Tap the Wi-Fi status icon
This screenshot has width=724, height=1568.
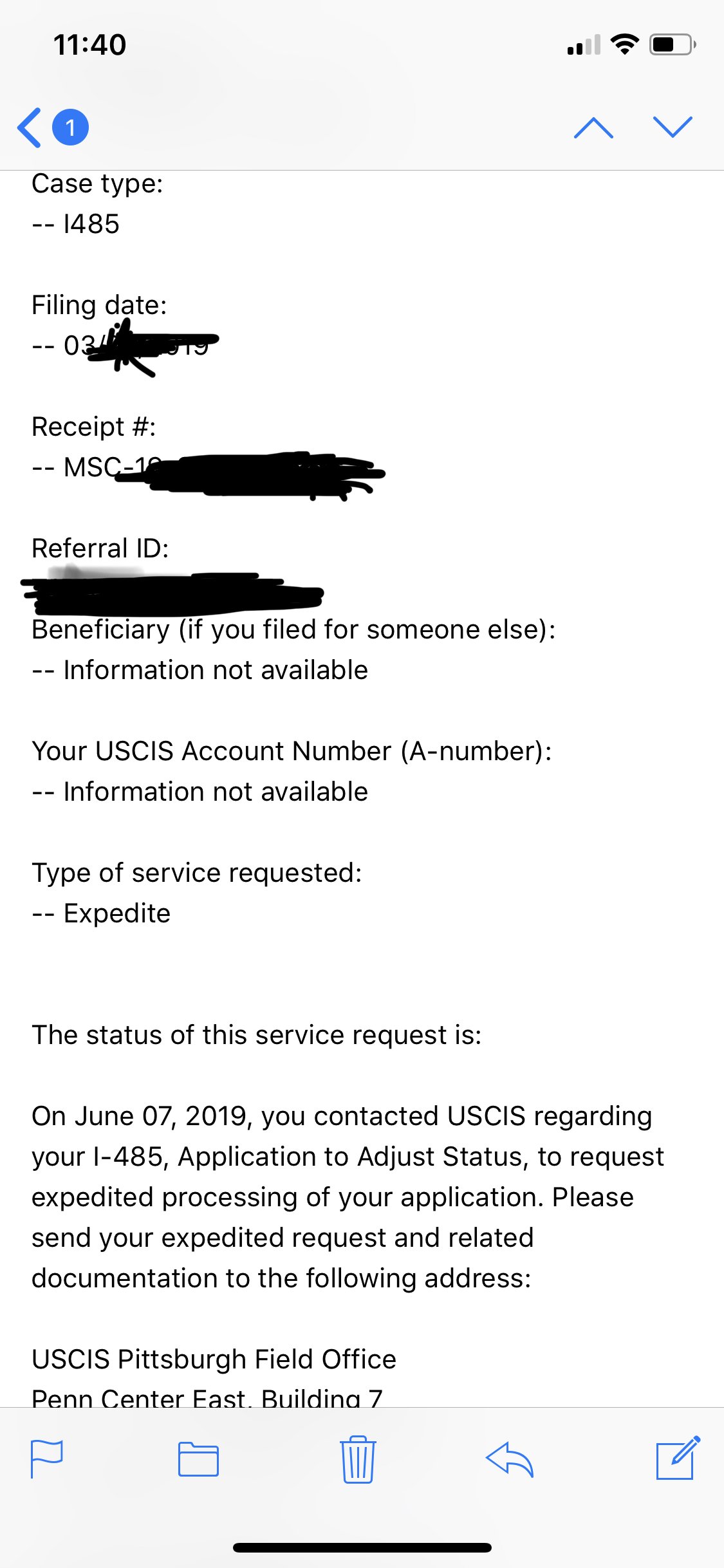pos(624,44)
